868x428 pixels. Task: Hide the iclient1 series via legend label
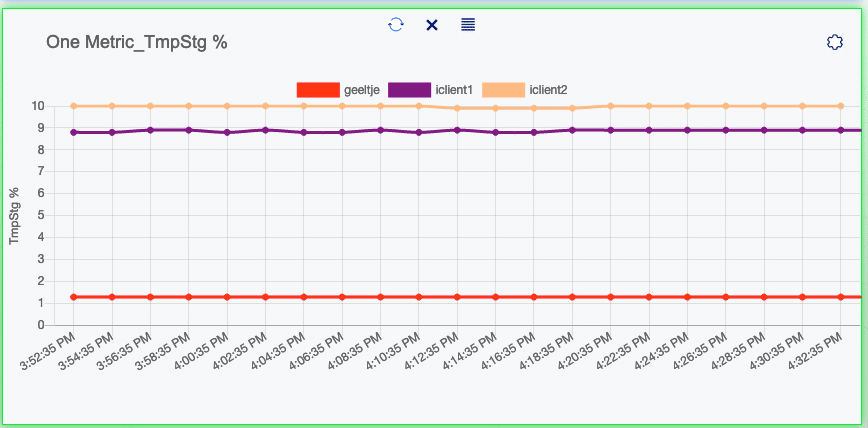[455, 90]
